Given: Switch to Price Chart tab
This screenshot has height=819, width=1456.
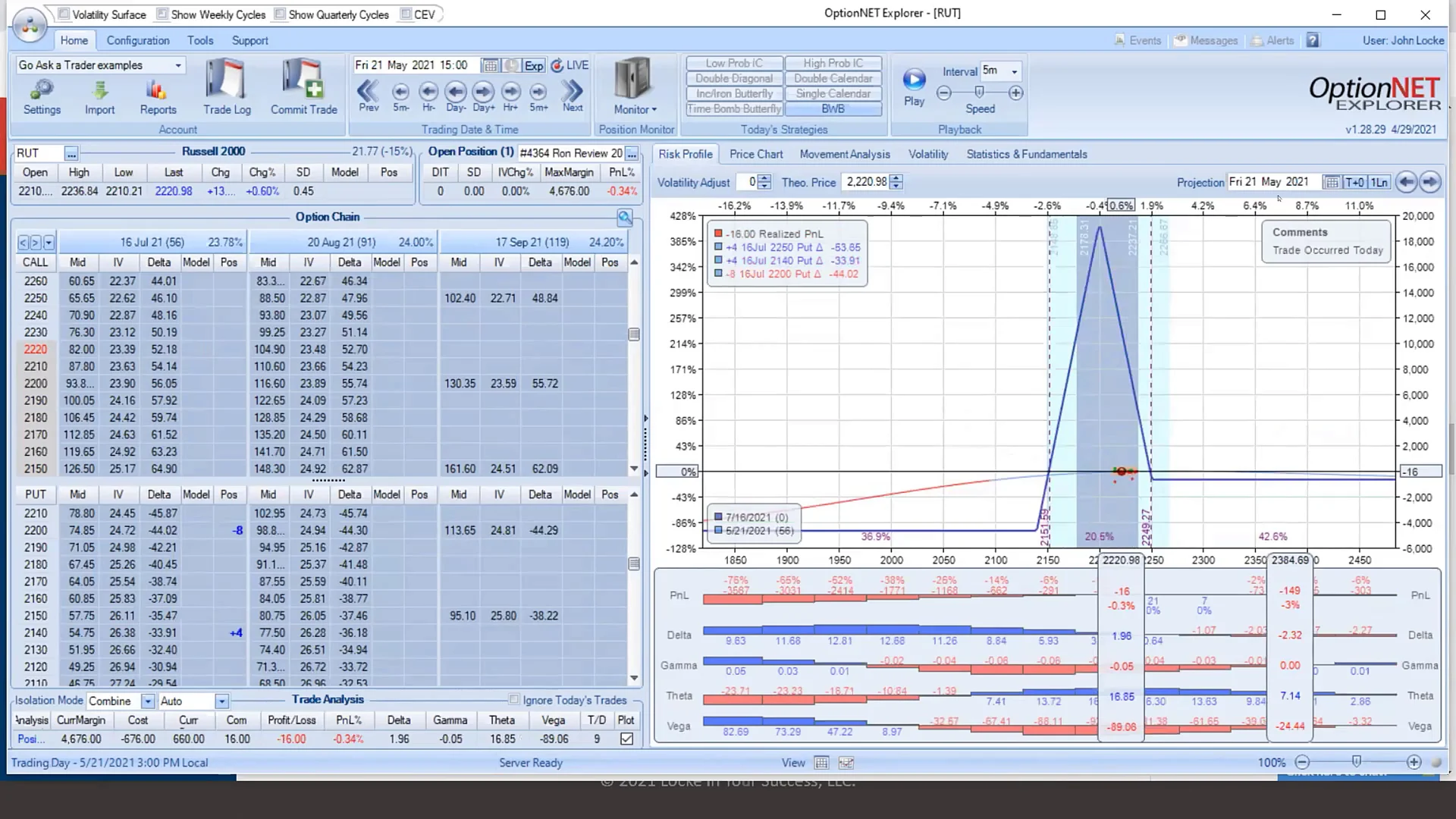Looking at the screenshot, I should [x=756, y=154].
